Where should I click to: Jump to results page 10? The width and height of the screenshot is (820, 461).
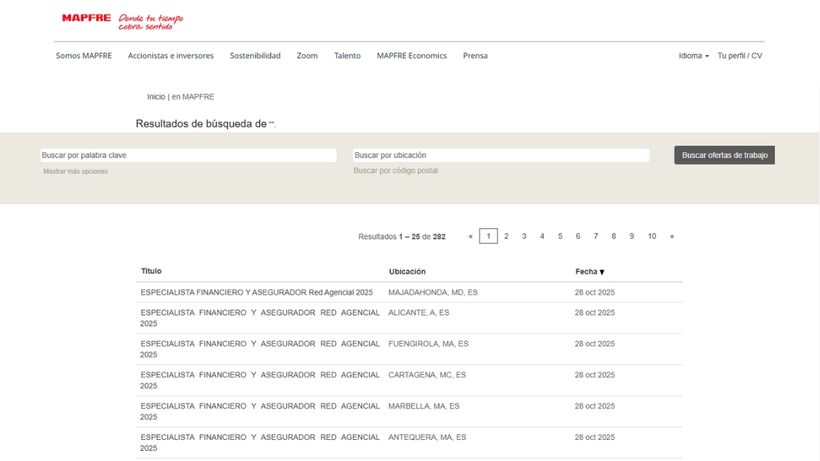pyautogui.click(x=651, y=236)
